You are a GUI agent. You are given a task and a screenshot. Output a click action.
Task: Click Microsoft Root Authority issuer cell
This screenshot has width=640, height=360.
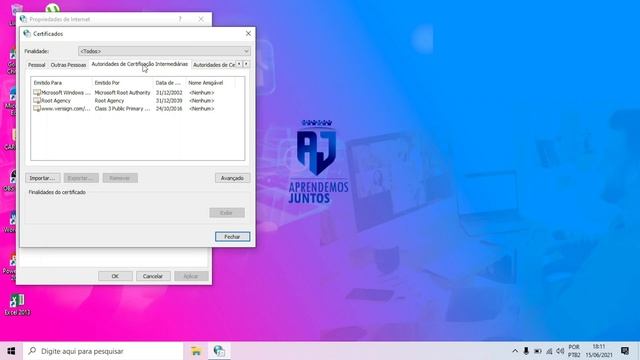pyautogui.click(x=122, y=93)
